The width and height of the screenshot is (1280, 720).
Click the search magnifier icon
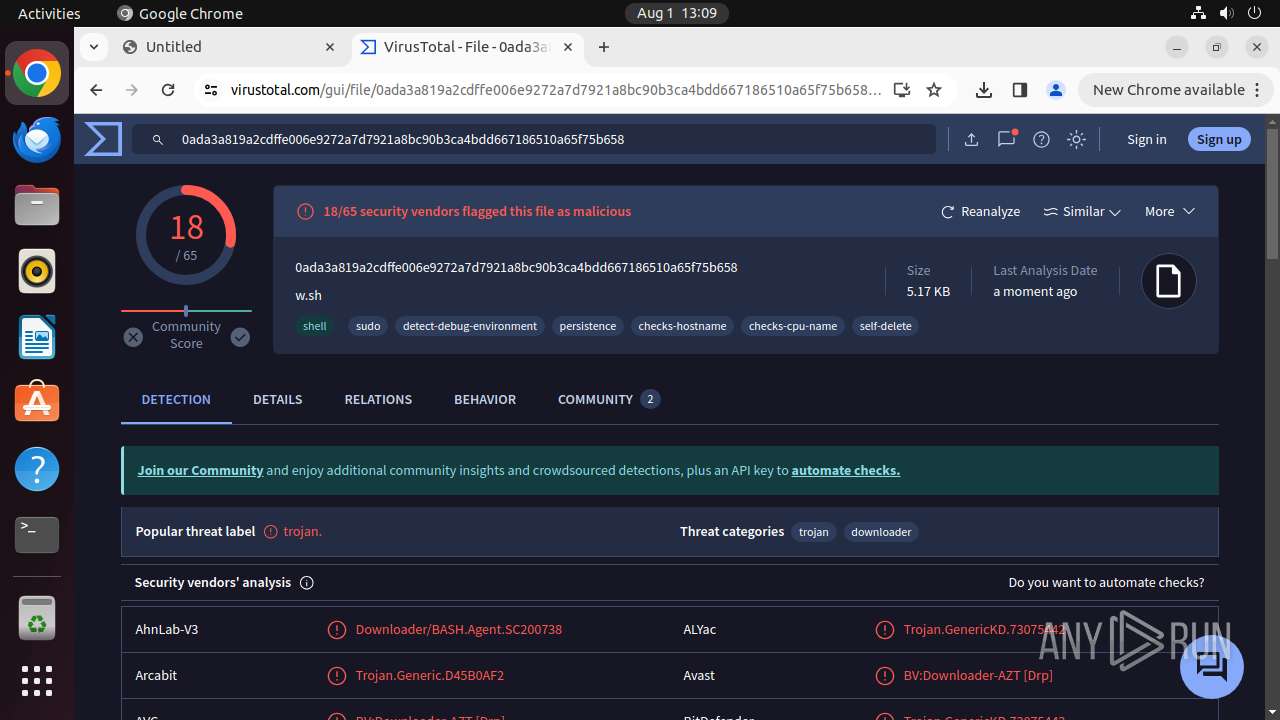pyautogui.click(x=158, y=140)
